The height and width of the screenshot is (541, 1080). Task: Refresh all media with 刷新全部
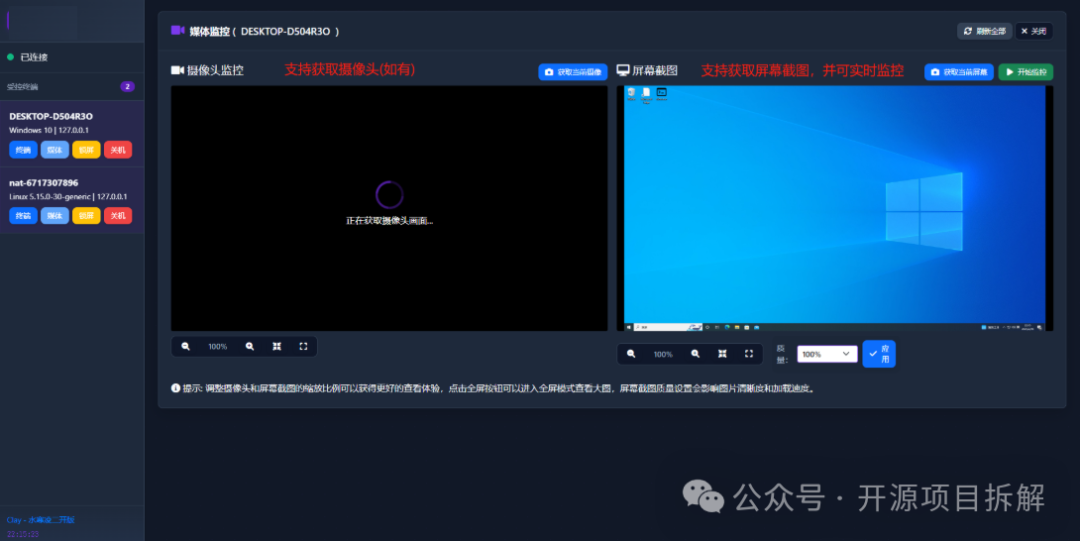[x=984, y=31]
